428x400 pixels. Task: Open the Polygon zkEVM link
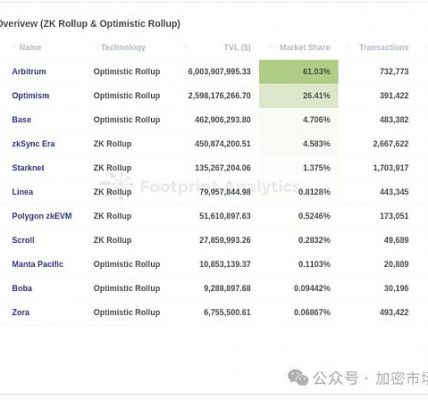pyautogui.click(x=42, y=216)
